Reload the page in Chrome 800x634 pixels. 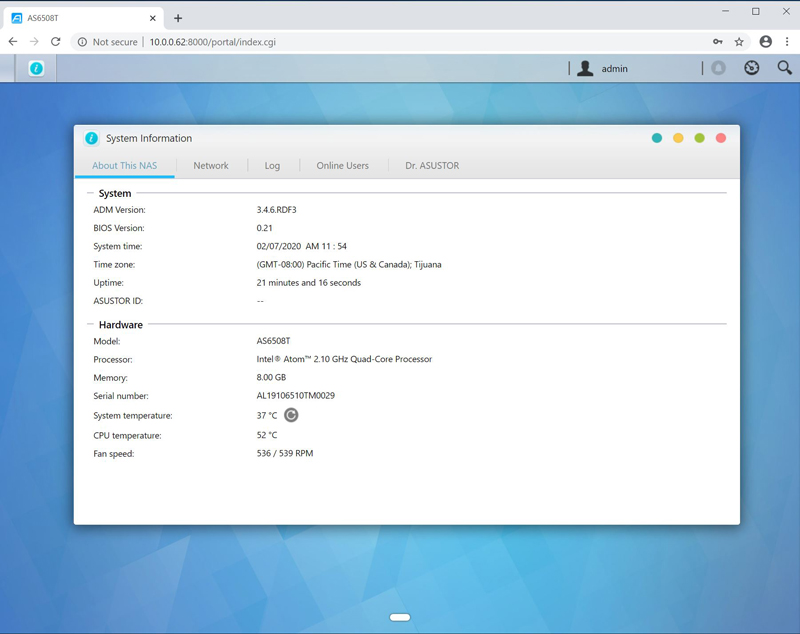click(56, 42)
